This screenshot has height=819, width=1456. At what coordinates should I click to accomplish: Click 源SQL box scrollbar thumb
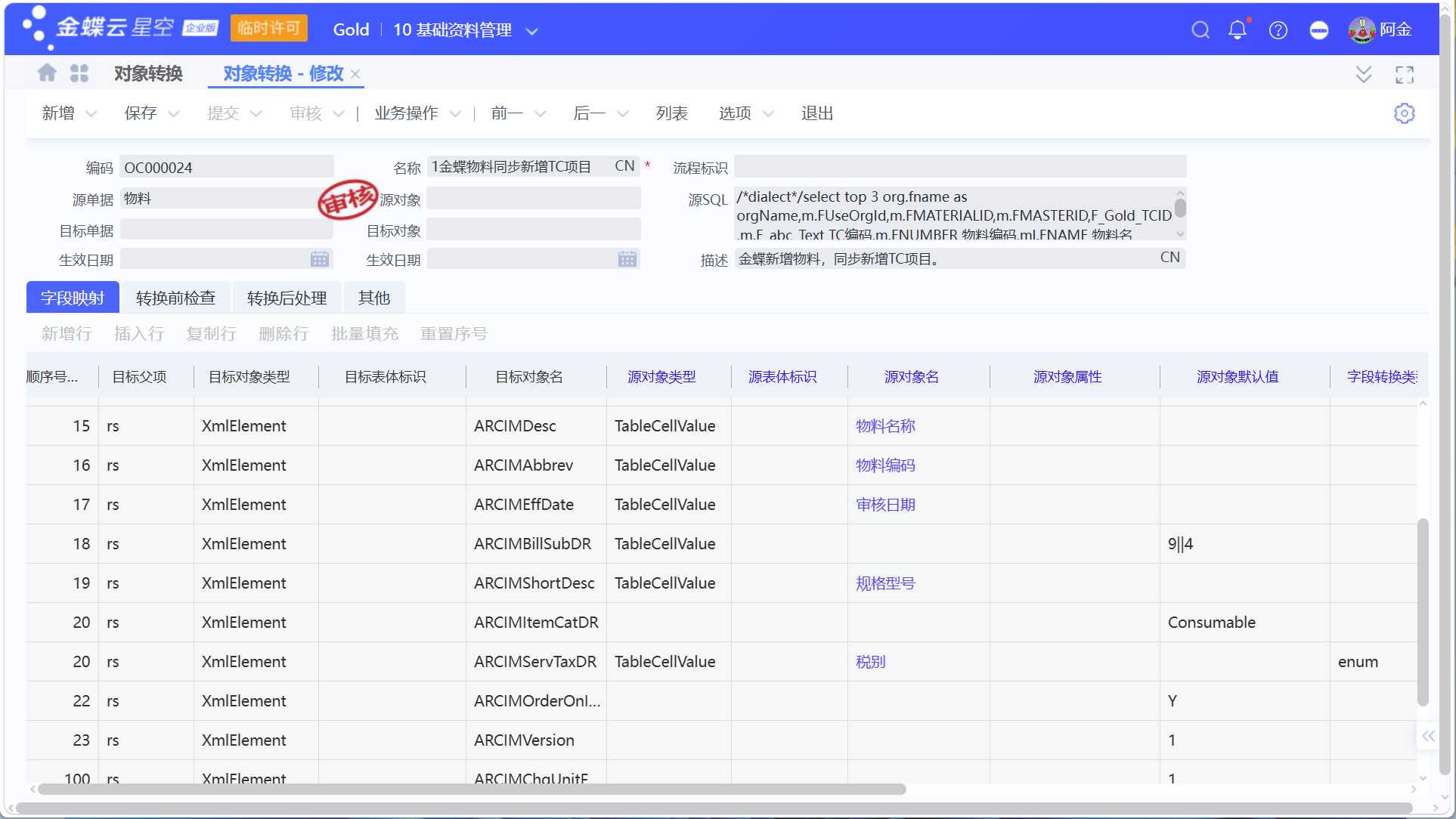1180,208
